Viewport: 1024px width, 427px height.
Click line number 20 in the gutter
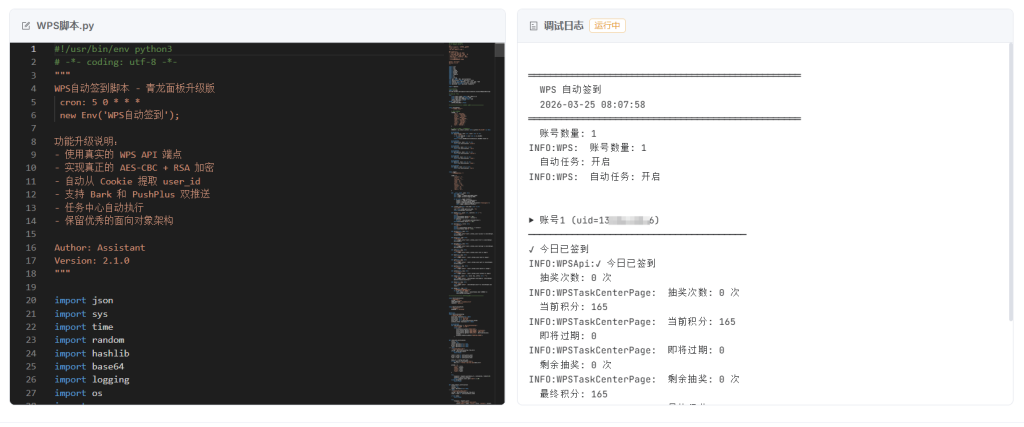(x=31, y=300)
